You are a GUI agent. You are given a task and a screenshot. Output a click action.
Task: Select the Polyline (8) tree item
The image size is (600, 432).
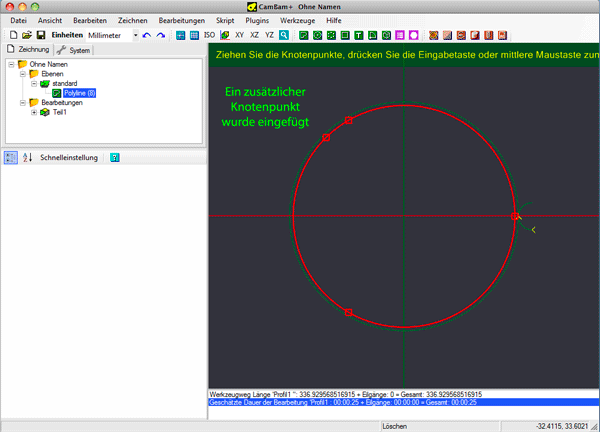click(79, 92)
